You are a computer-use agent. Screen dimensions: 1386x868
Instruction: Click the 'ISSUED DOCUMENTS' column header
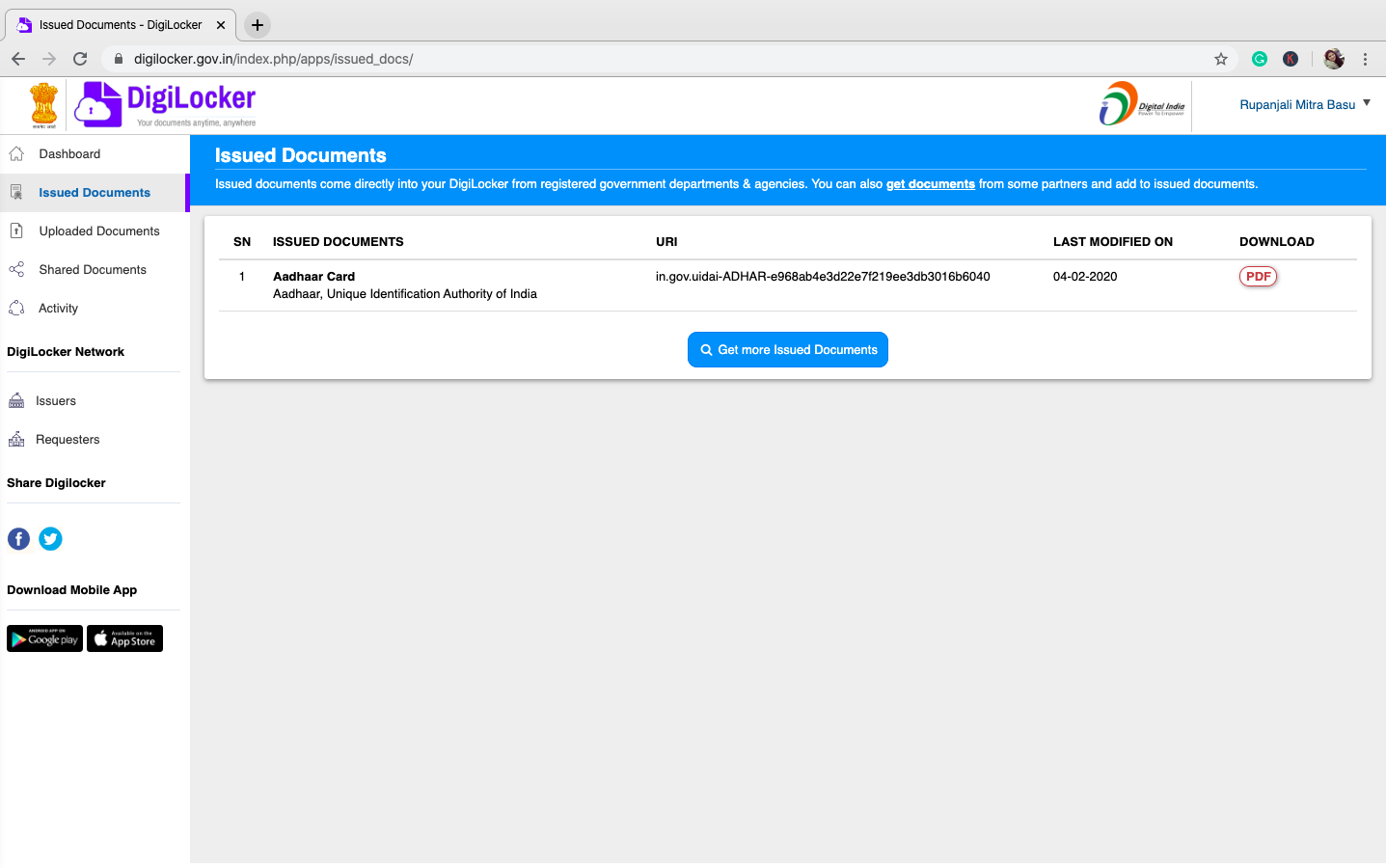pyautogui.click(x=339, y=242)
